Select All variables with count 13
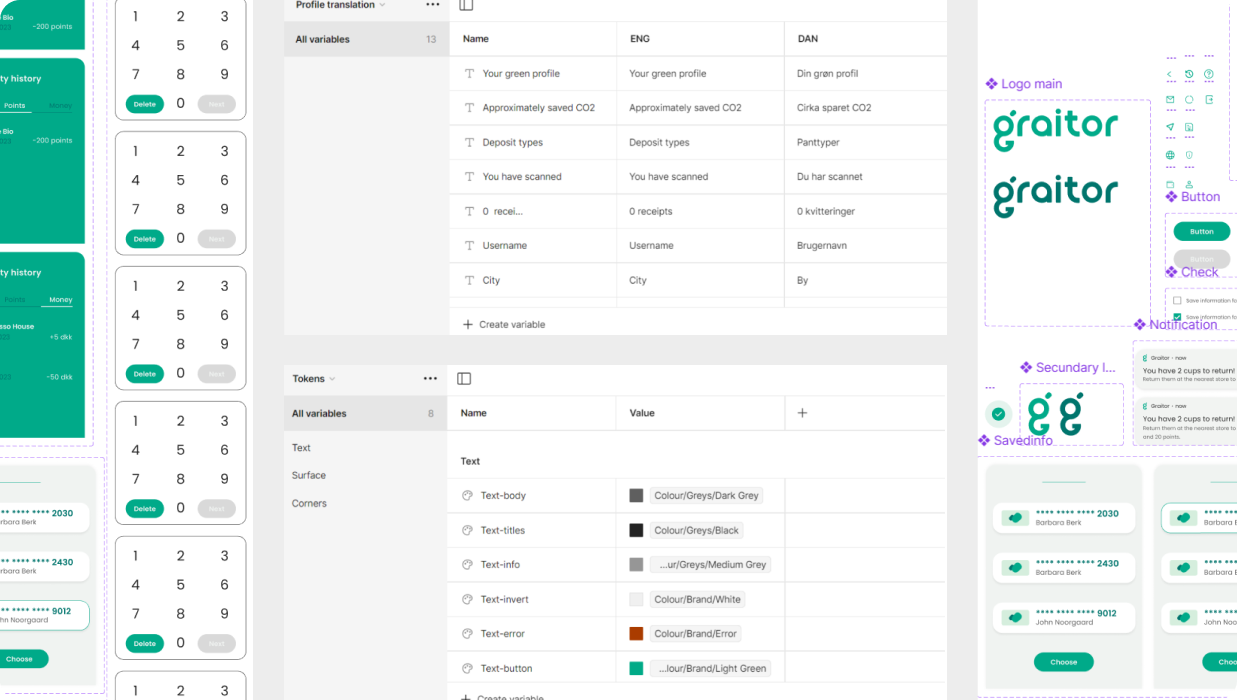Screen dimensions: 1237x700 coord(367,39)
